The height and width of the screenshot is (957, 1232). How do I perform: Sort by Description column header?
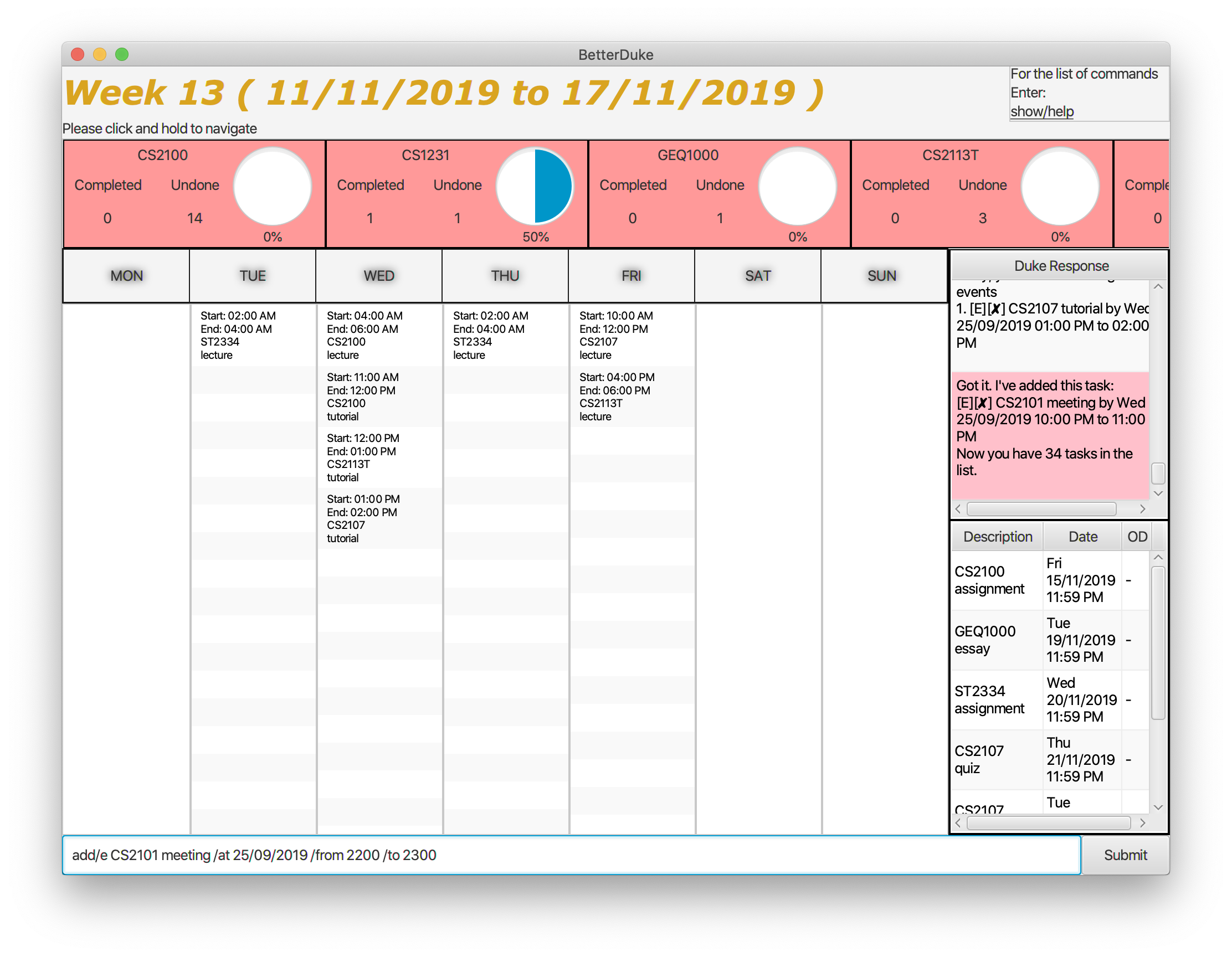click(x=997, y=536)
